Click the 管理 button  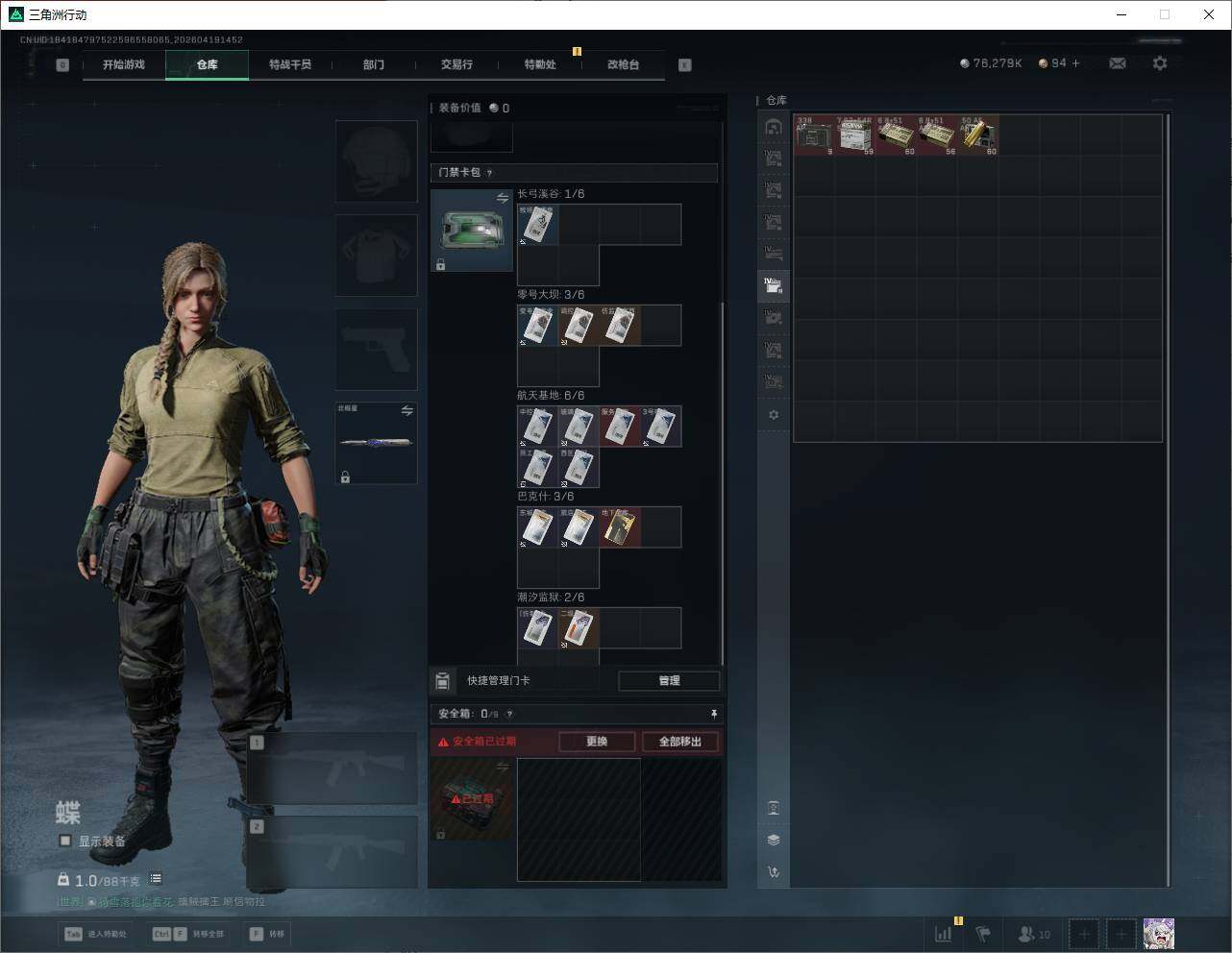click(x=669, y=681)
